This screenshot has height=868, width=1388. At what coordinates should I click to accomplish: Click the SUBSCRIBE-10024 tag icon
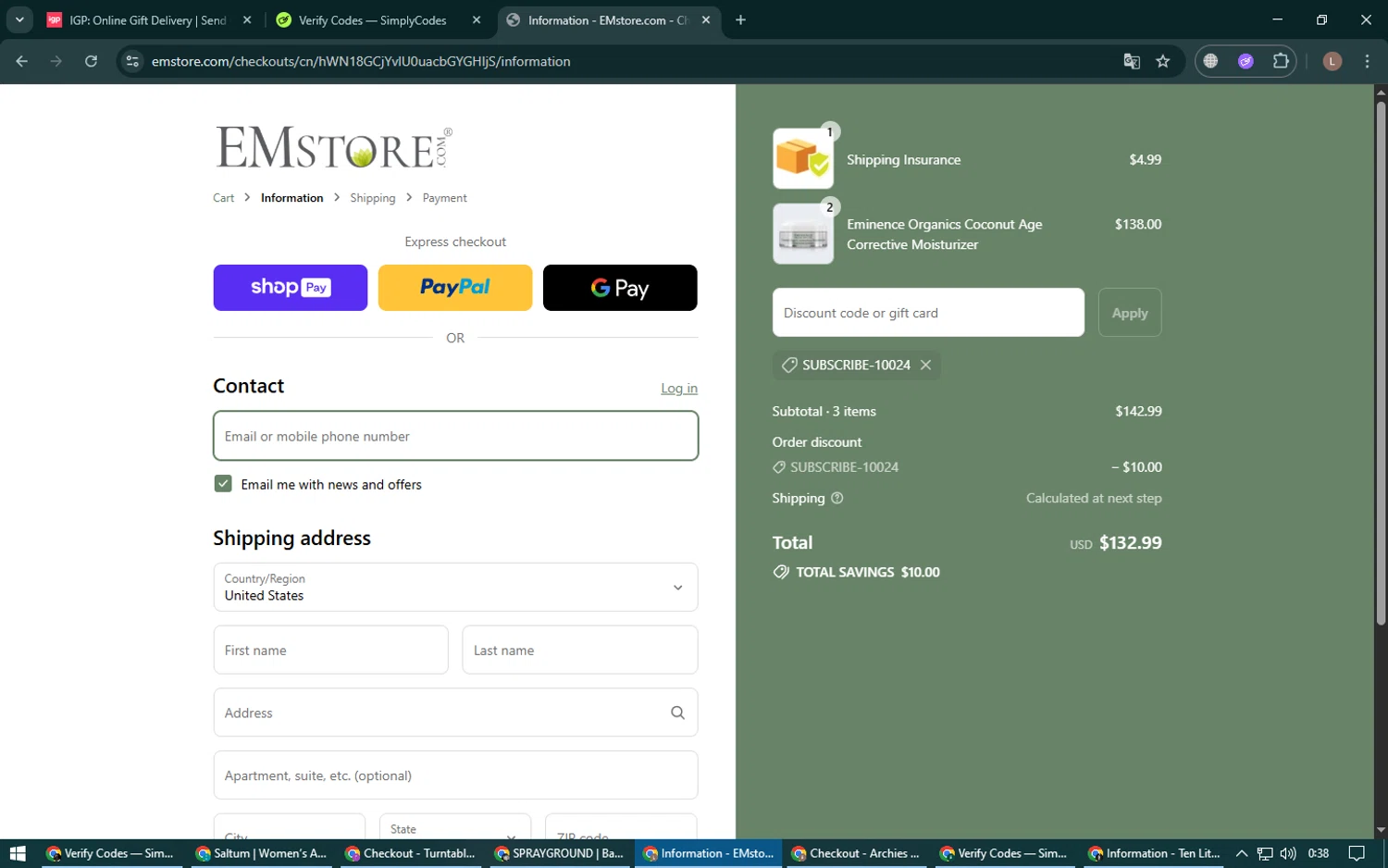[x=789, y=366]
